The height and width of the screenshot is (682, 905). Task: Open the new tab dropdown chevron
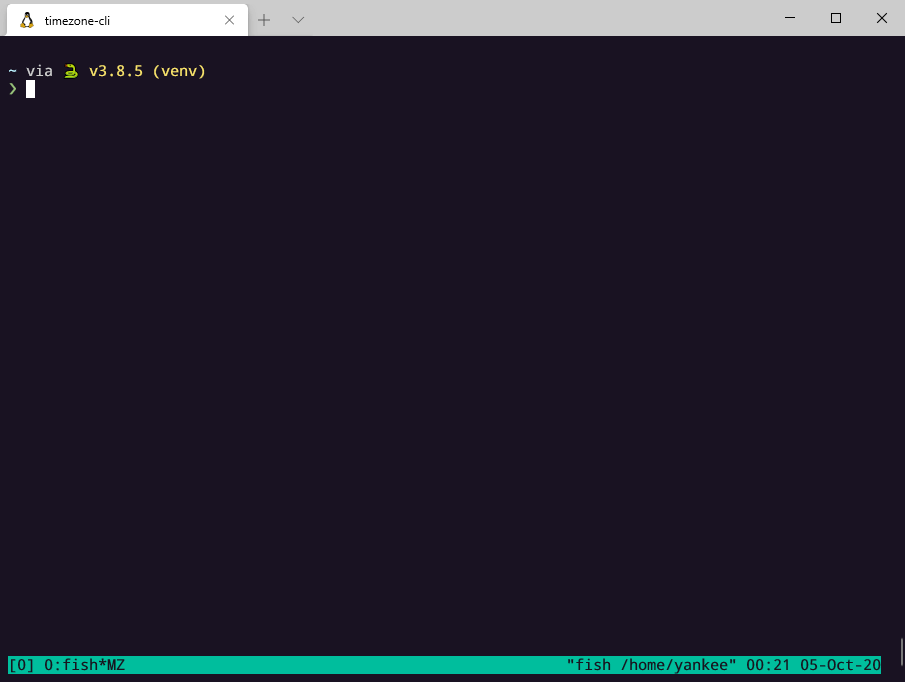(297, 18)
